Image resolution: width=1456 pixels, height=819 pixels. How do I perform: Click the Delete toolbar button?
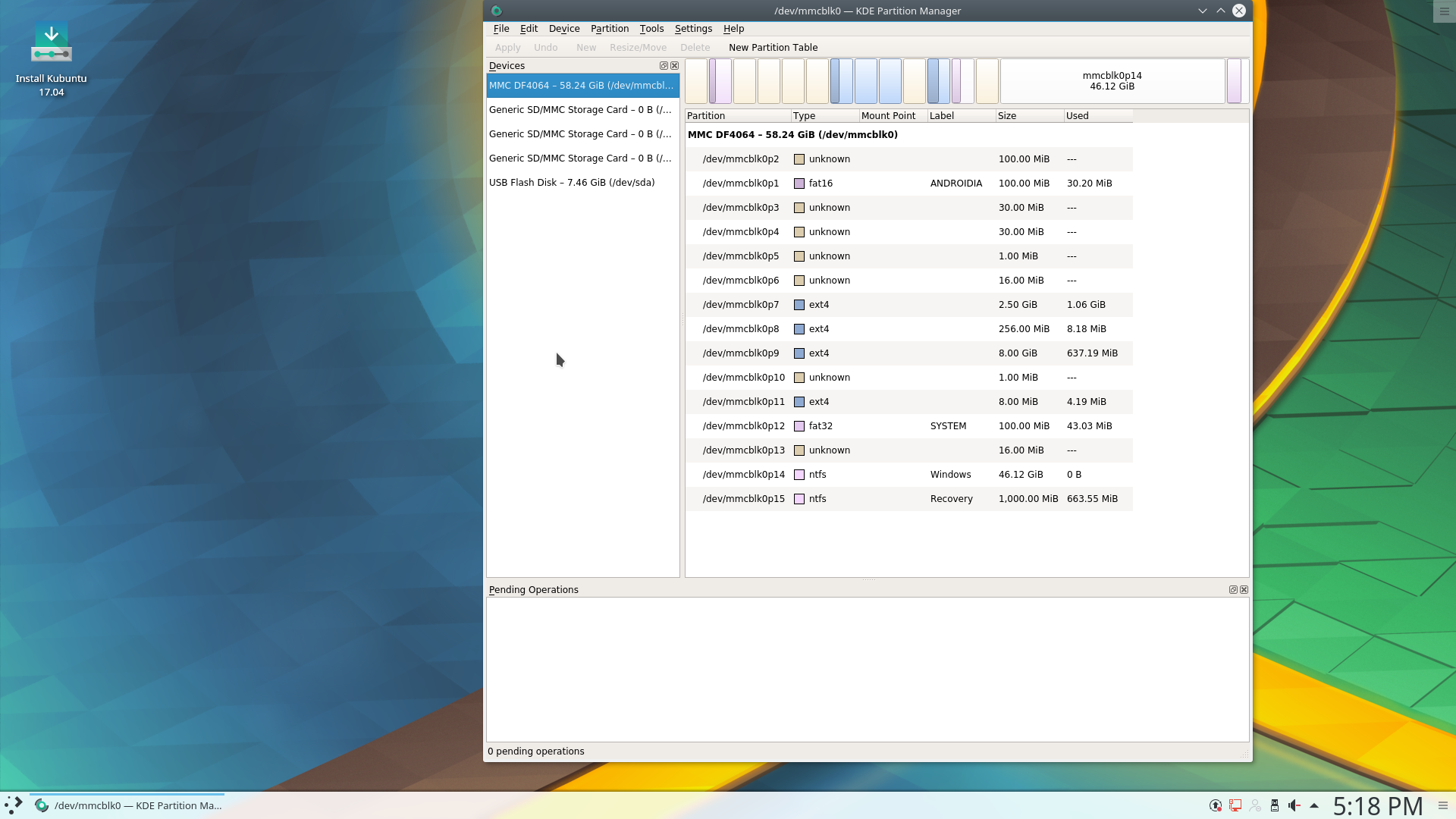click(x=695, y=48)
